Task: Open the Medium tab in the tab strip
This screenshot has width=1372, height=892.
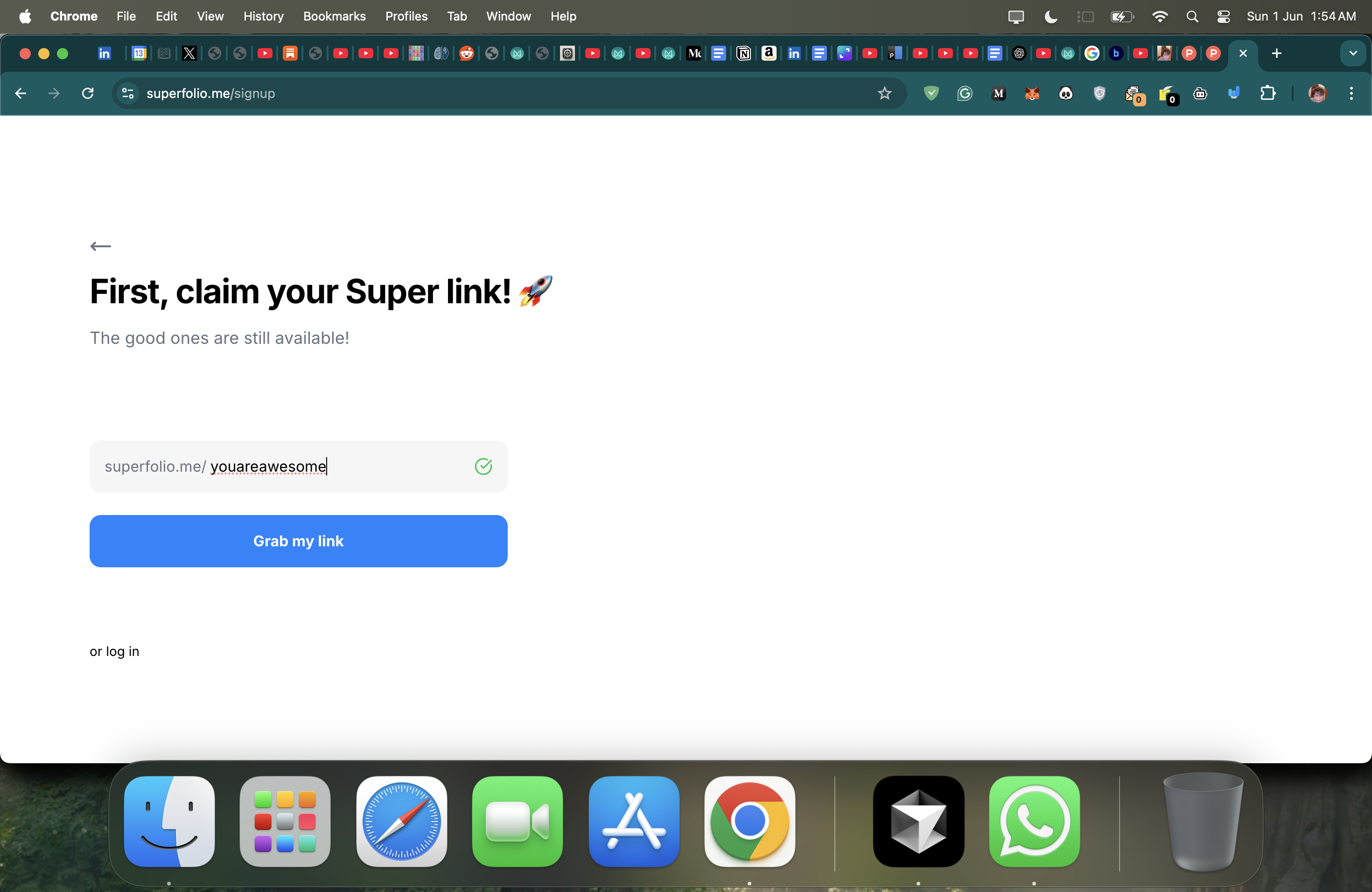Action: click(694, 54)
